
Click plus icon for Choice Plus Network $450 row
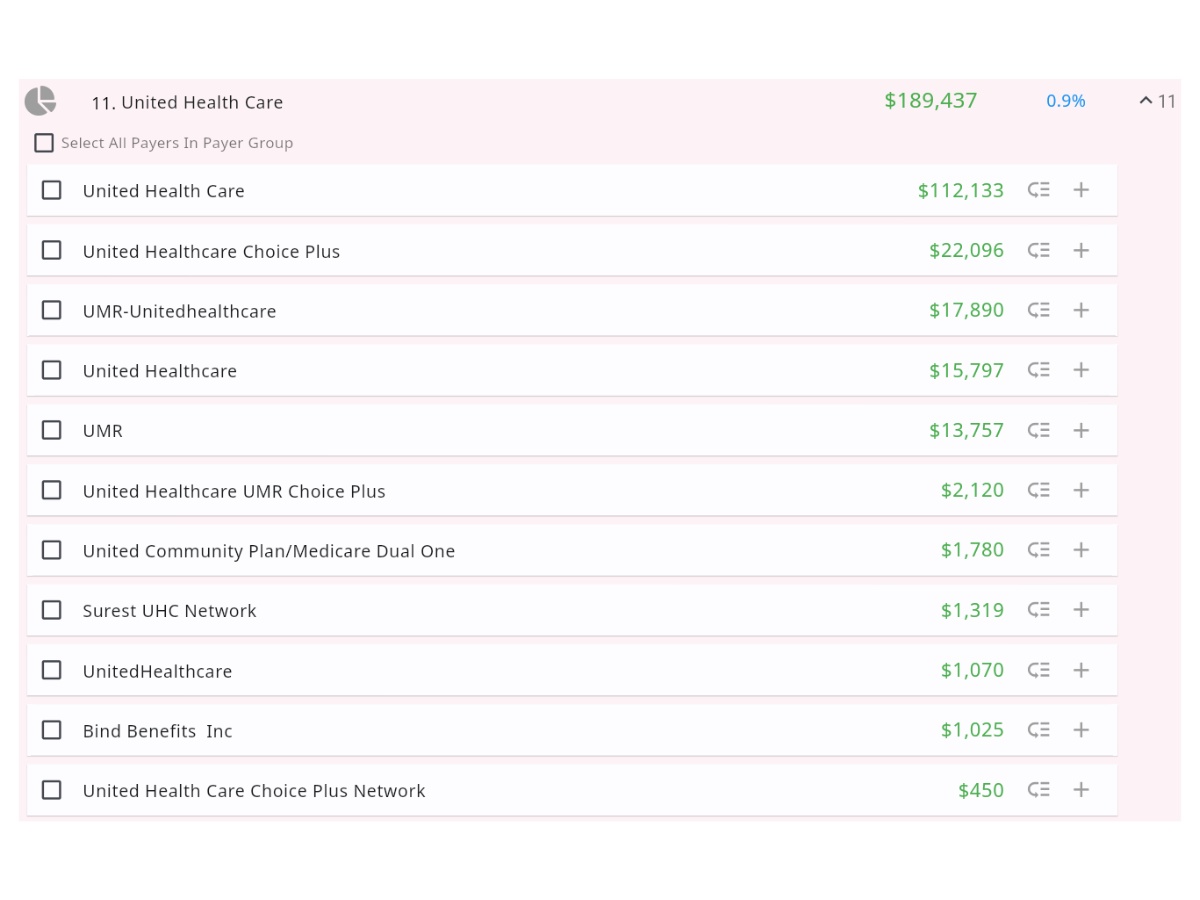[x=1081, y=790]
